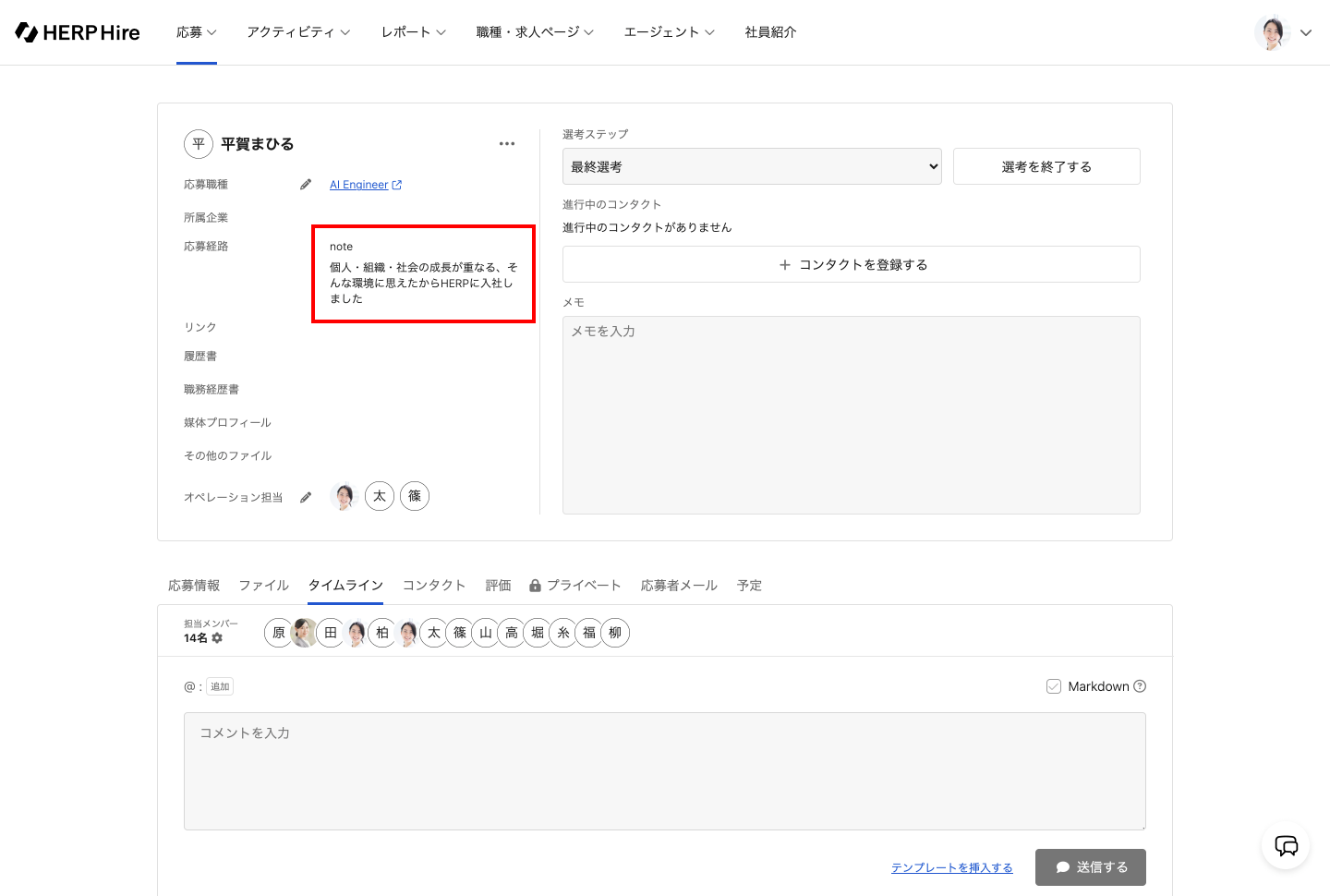
Task: Select the 篠 avatar in 担当メンバー row
Action: 460,633
